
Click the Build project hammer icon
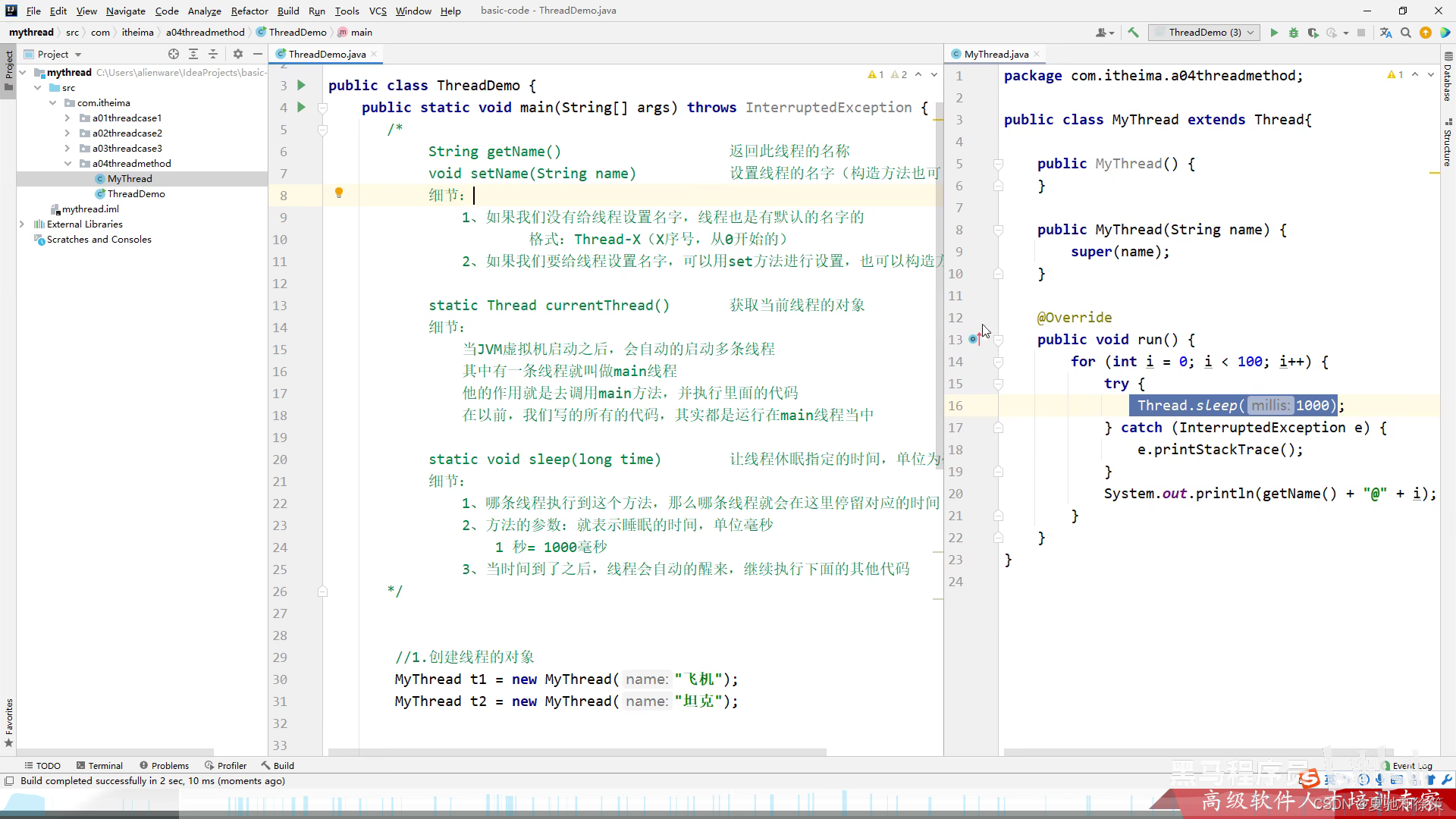(1133, 33)
